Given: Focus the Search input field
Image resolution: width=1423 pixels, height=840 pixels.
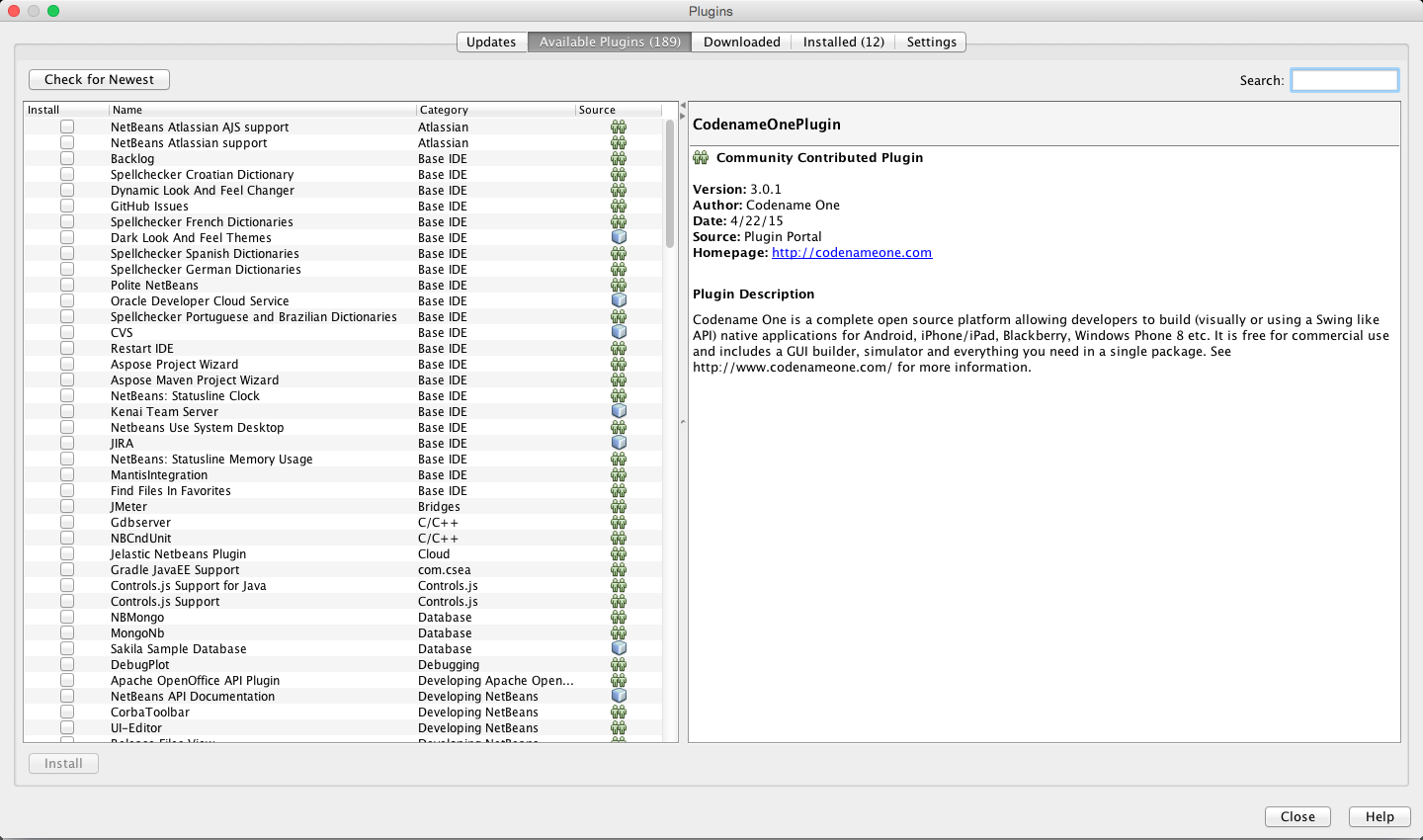Looking at the screenshot, I should pos(1344,80).
